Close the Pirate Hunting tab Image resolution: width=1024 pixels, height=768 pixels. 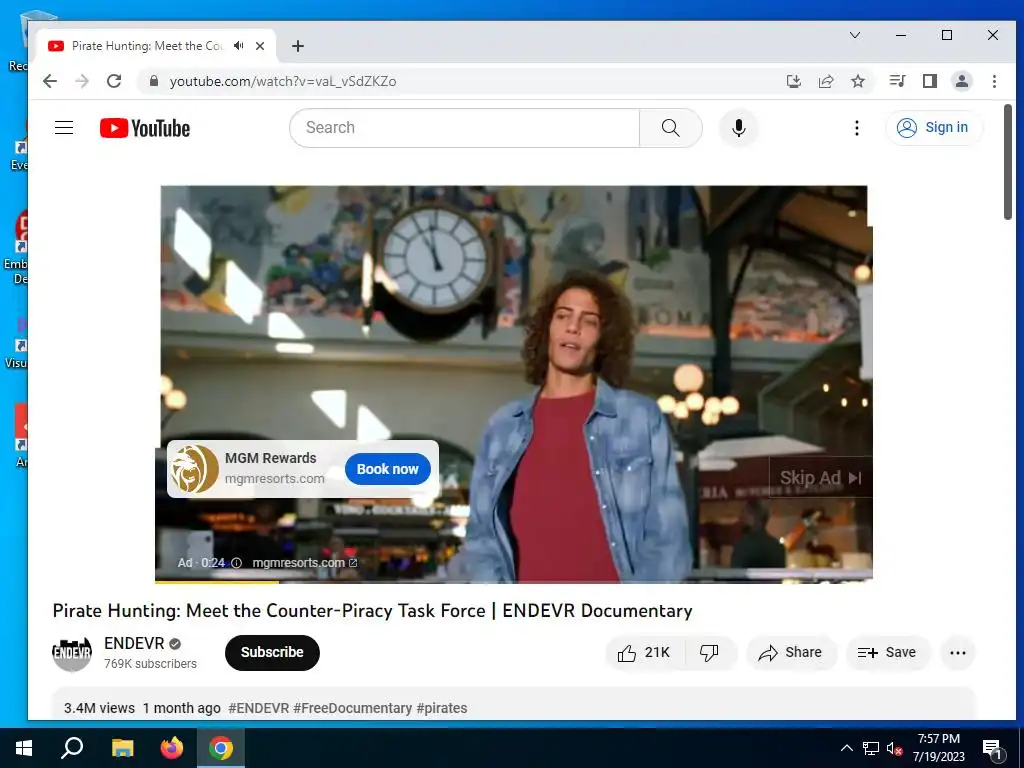click(x=260, y=46)
